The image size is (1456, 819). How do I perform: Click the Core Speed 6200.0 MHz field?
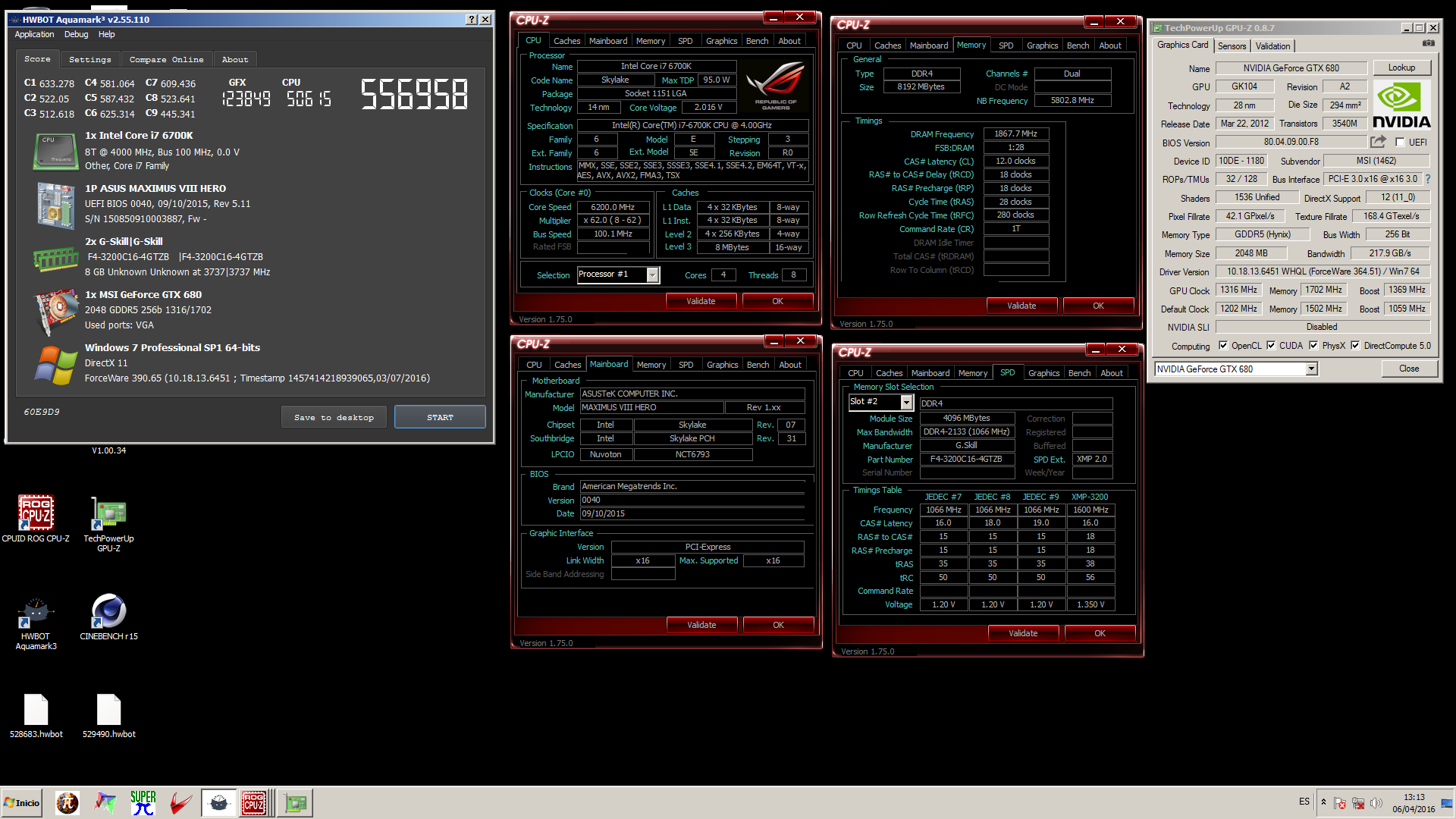[613, 207]
